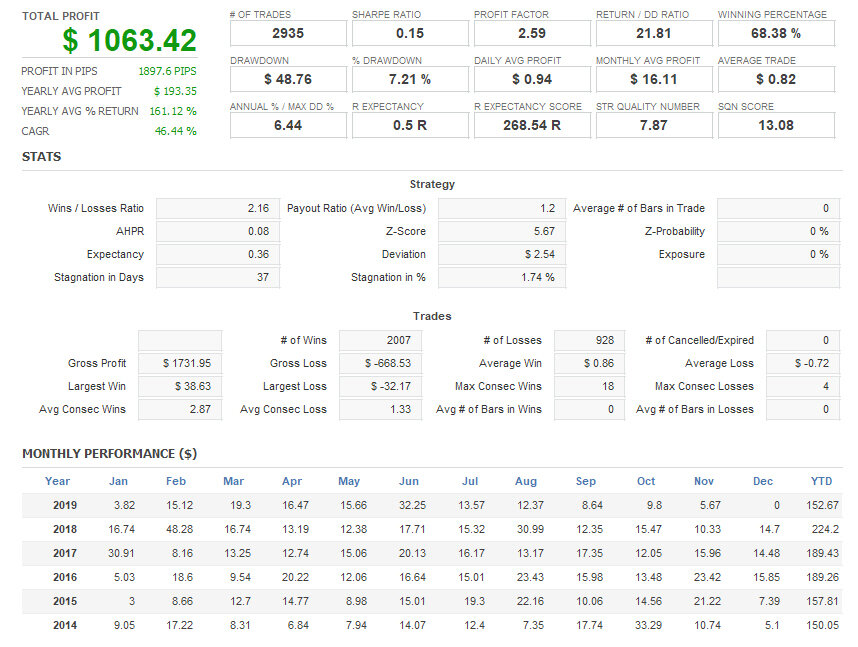Click 2016 November value 23.42
This screenshot has height=647, width=858.
click(x=708, y=577)
